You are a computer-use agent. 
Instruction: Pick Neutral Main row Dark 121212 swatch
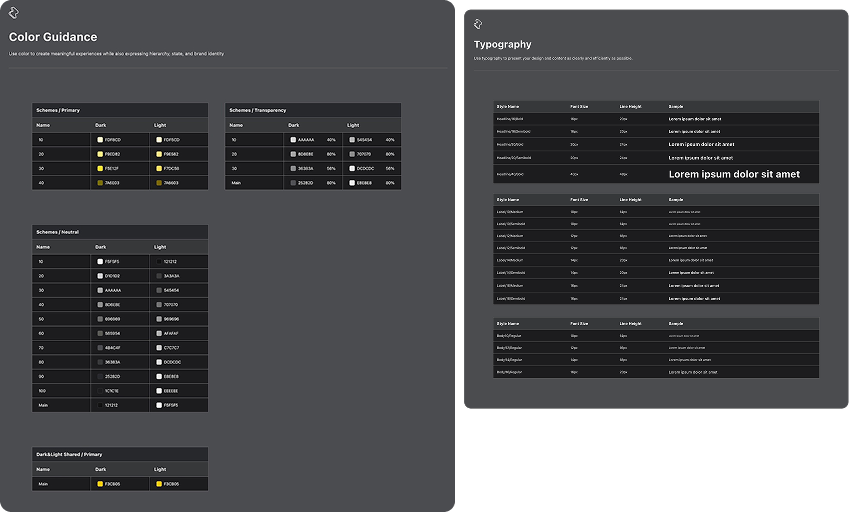pyautogui.click(x=100, y=405)
